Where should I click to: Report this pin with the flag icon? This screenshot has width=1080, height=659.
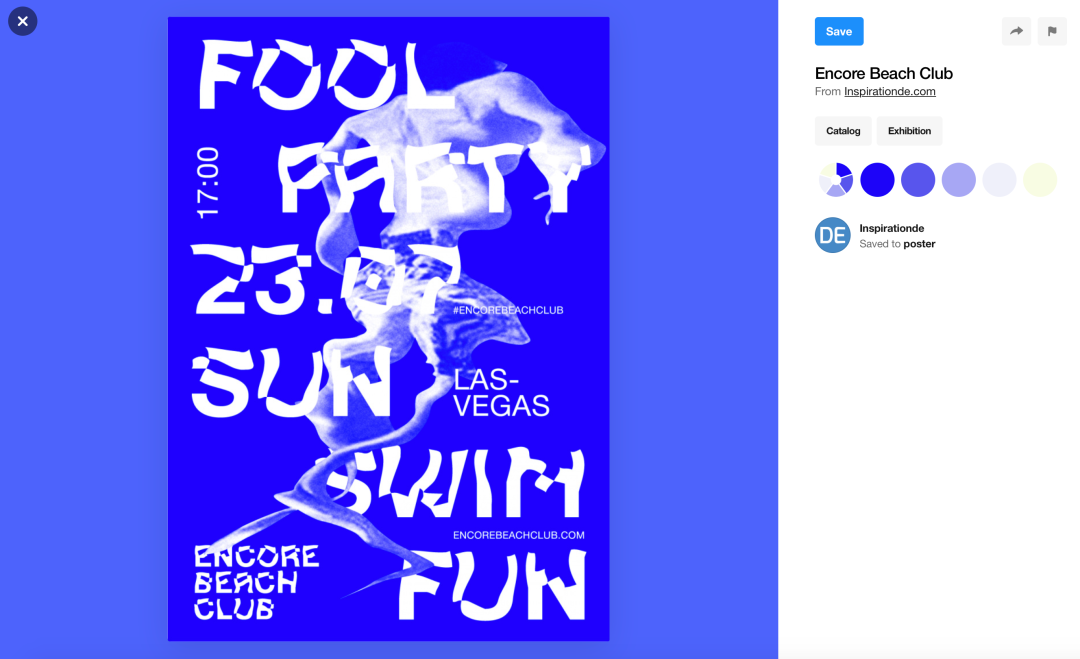click(x=1052, y=31)
